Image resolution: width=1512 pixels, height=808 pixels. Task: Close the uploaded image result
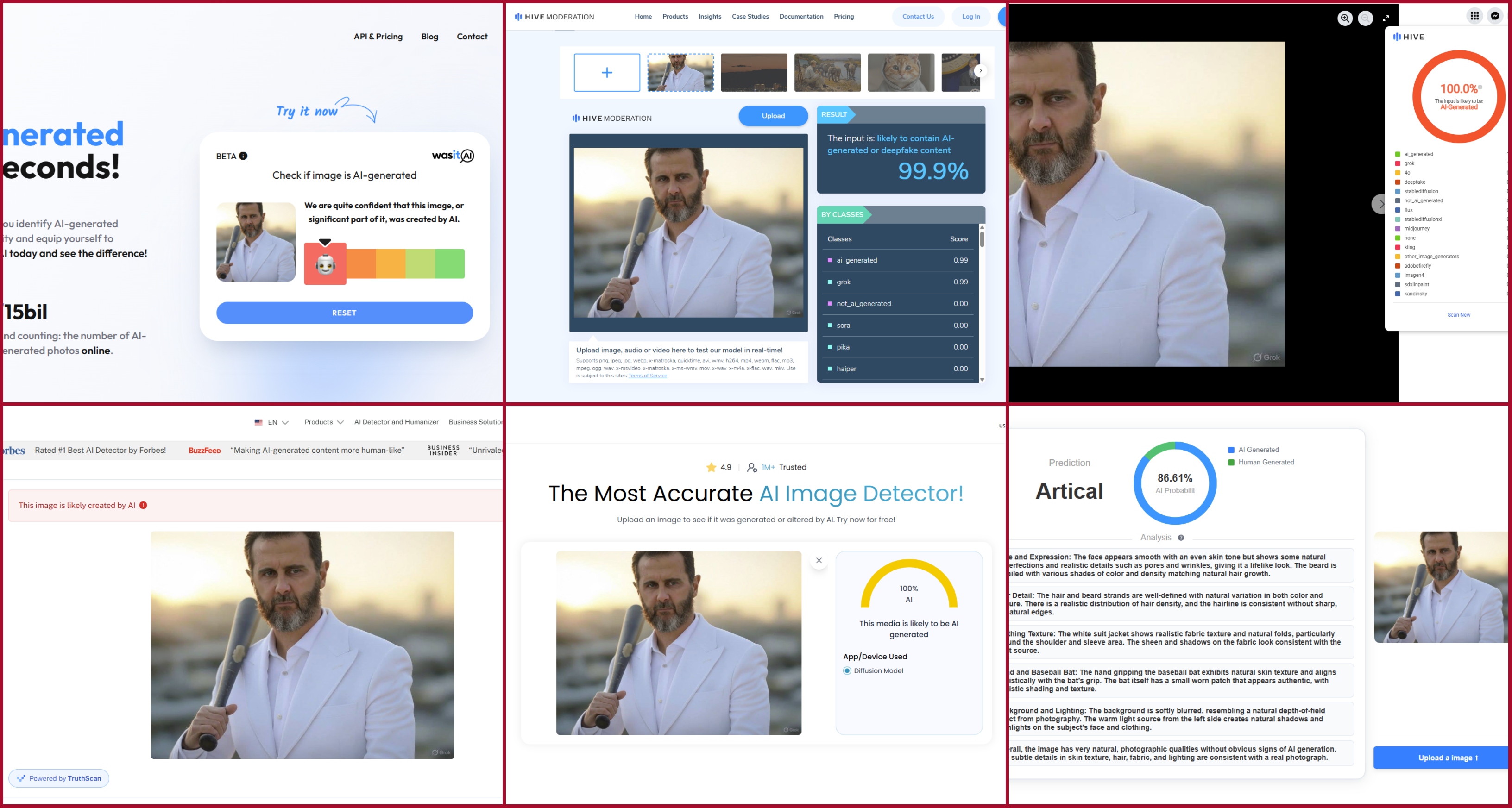[819, 560]
